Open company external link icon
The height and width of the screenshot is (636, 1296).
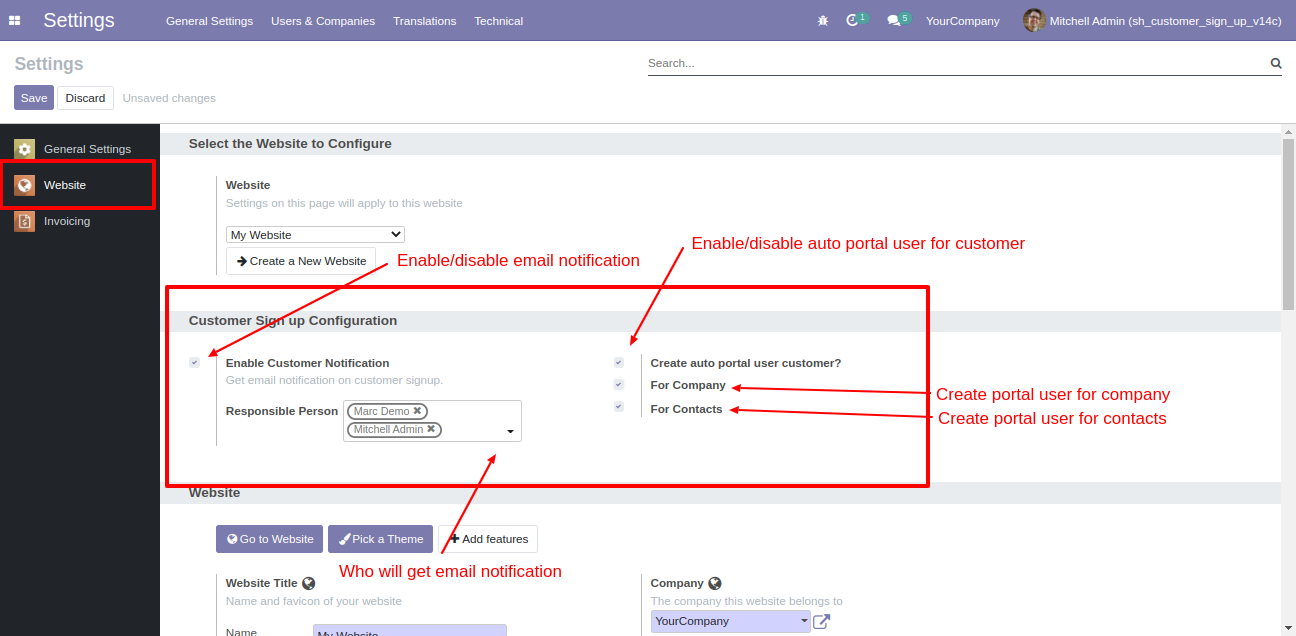821,622
